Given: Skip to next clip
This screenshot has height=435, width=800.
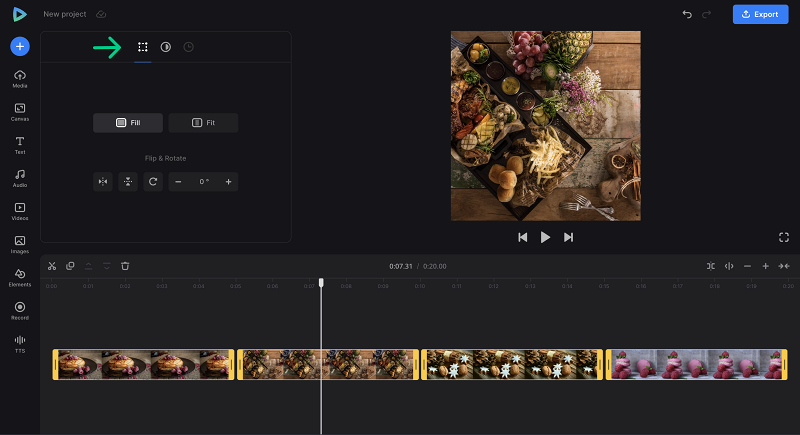Looking at the screenshot, I should pyautogui.click(x=568, y=237).
